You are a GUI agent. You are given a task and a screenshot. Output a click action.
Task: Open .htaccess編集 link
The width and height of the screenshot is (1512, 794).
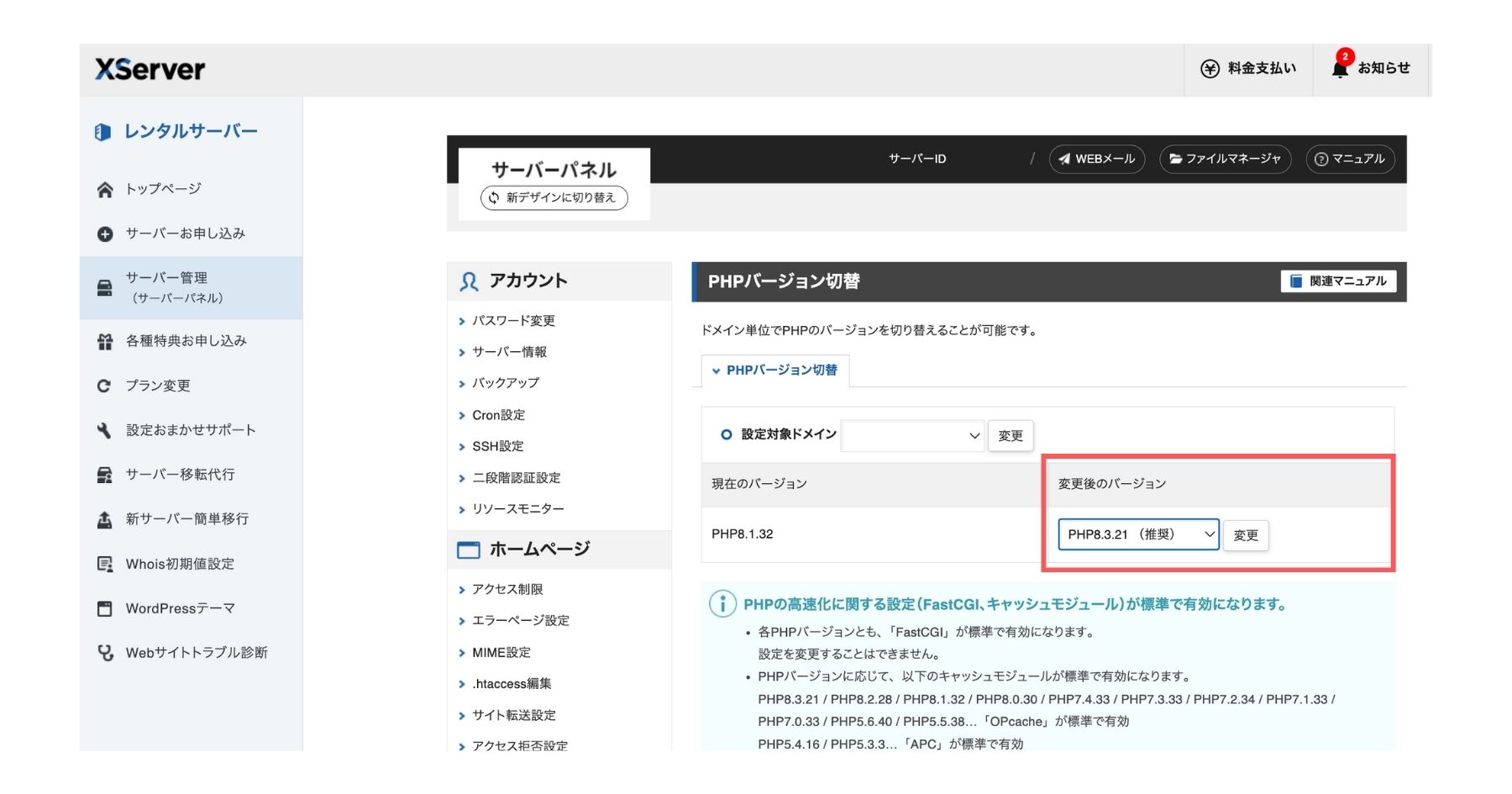pyautogui.click(x=512, y=684)
